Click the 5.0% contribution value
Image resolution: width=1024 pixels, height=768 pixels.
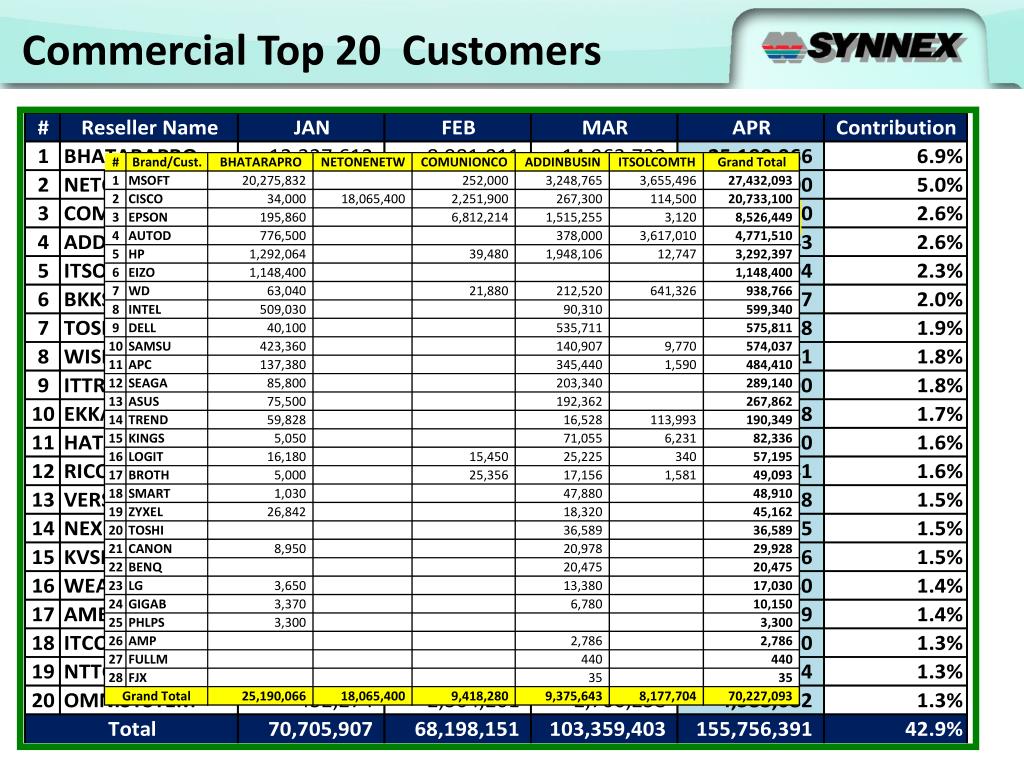[940, 185]
